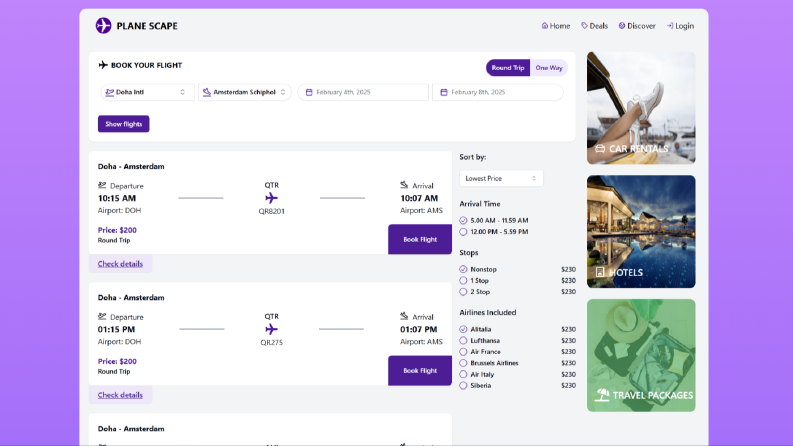
Task: Open return date field February 8th, 2025
Action: coord(498,92)
